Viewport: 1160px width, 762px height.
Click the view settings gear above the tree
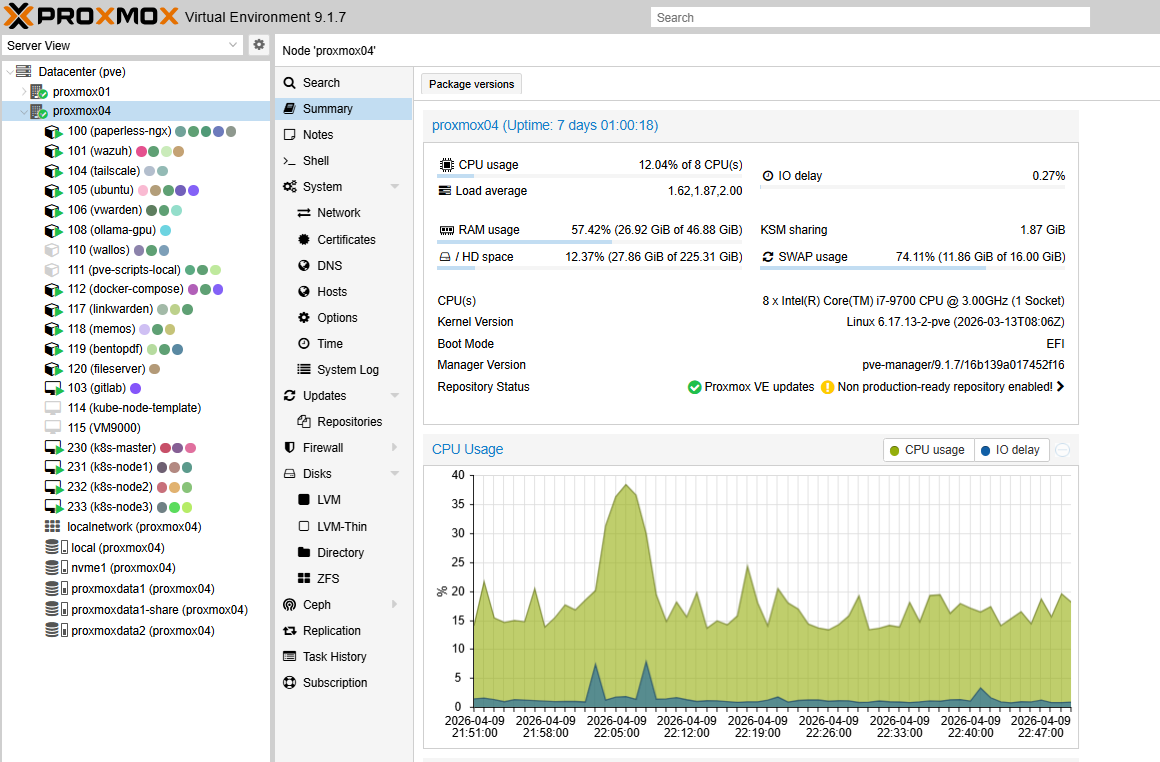click(x=258, y=44)
